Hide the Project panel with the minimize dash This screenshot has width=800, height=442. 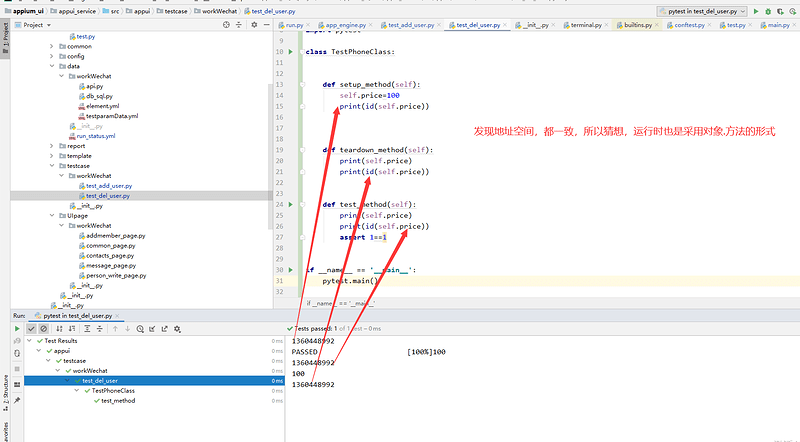click(266, 24)
